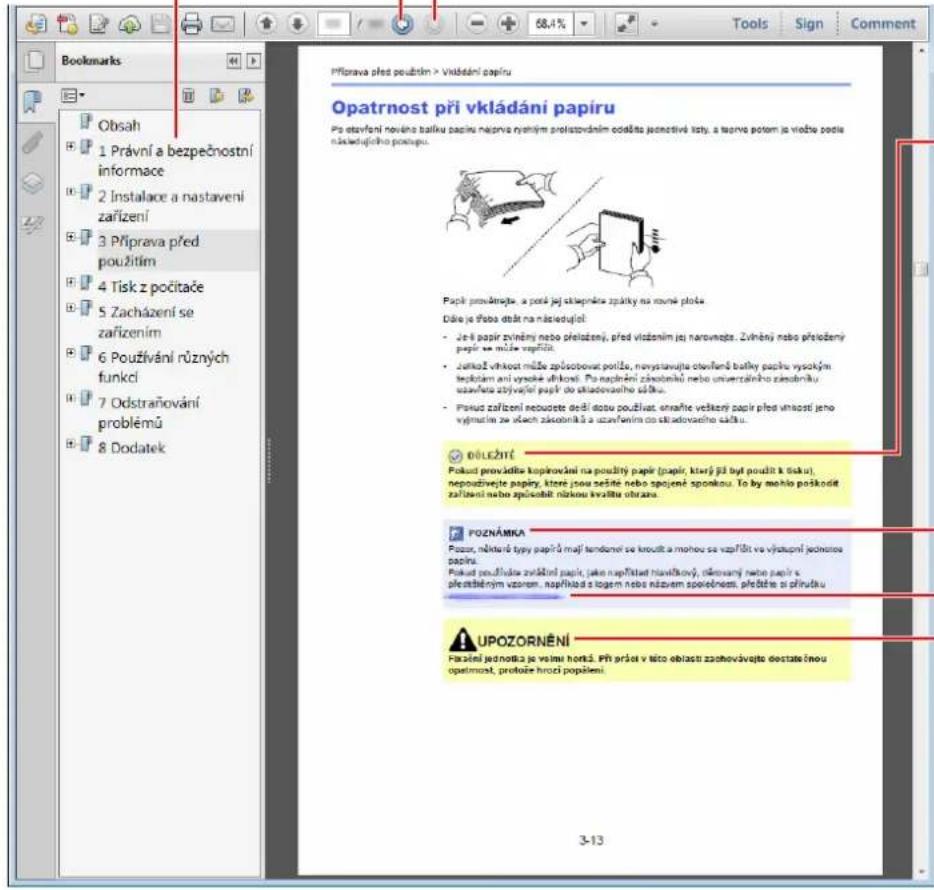Expand bookmark 8 Dodatek
This screenshot has width=934, height=890.
[70, 443]
